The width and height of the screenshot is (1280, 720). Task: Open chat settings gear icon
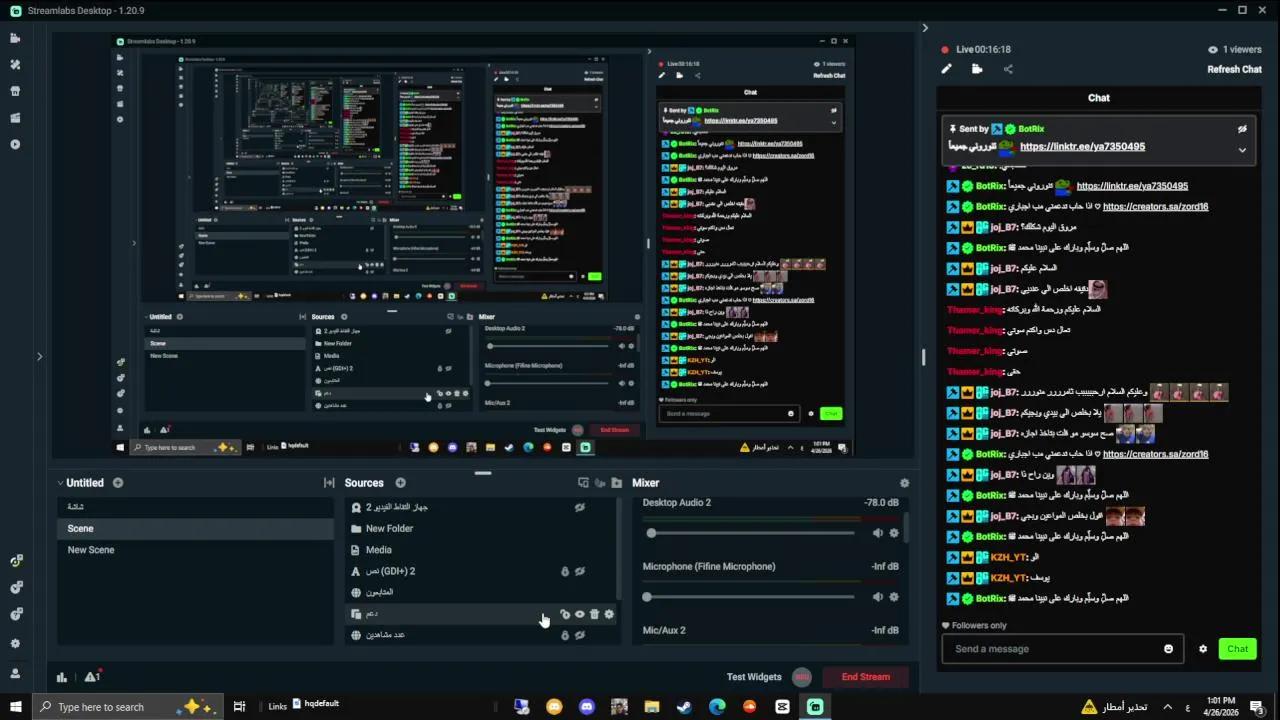point(1203,649)
